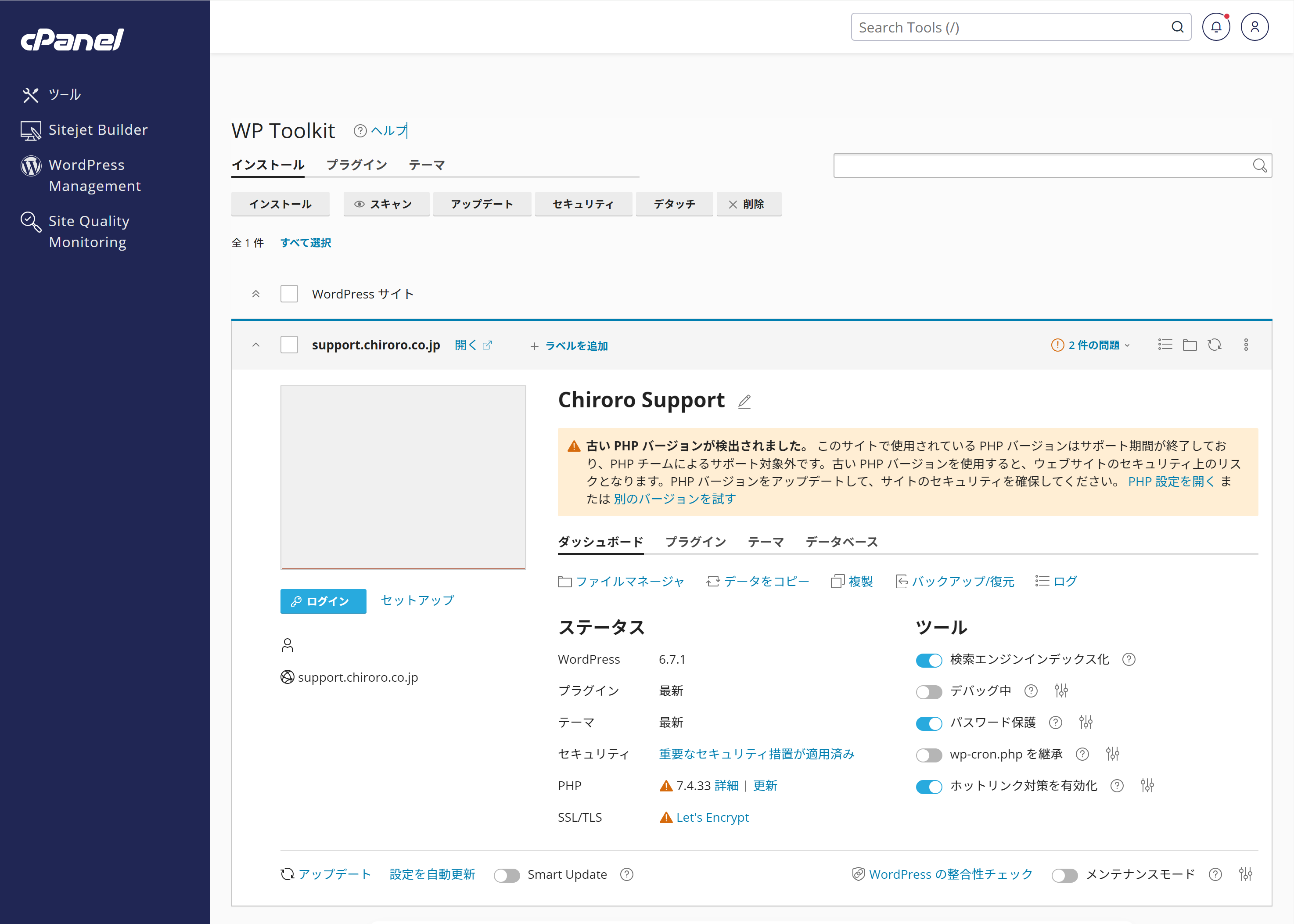Image resolution: width=1294 pixels, height=924 pixels.
Task: Toggle the パスワード保護 switch
Action: coord(929,723)
